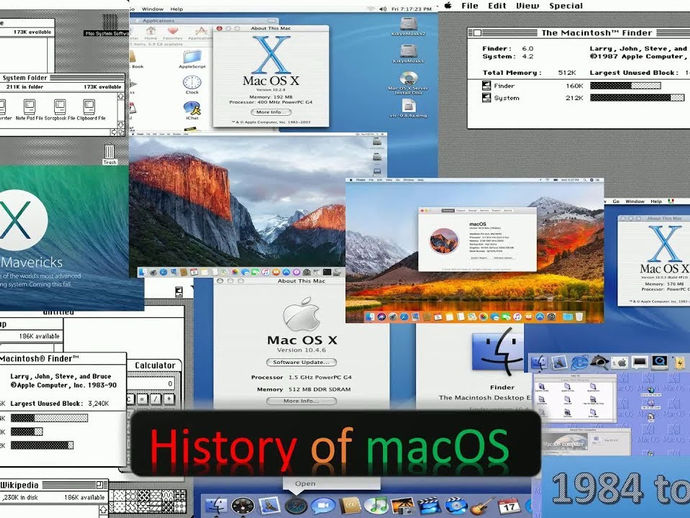
Task: Open Help menu in Mac OS X 10.2 menubar
Action: [176, 9]
